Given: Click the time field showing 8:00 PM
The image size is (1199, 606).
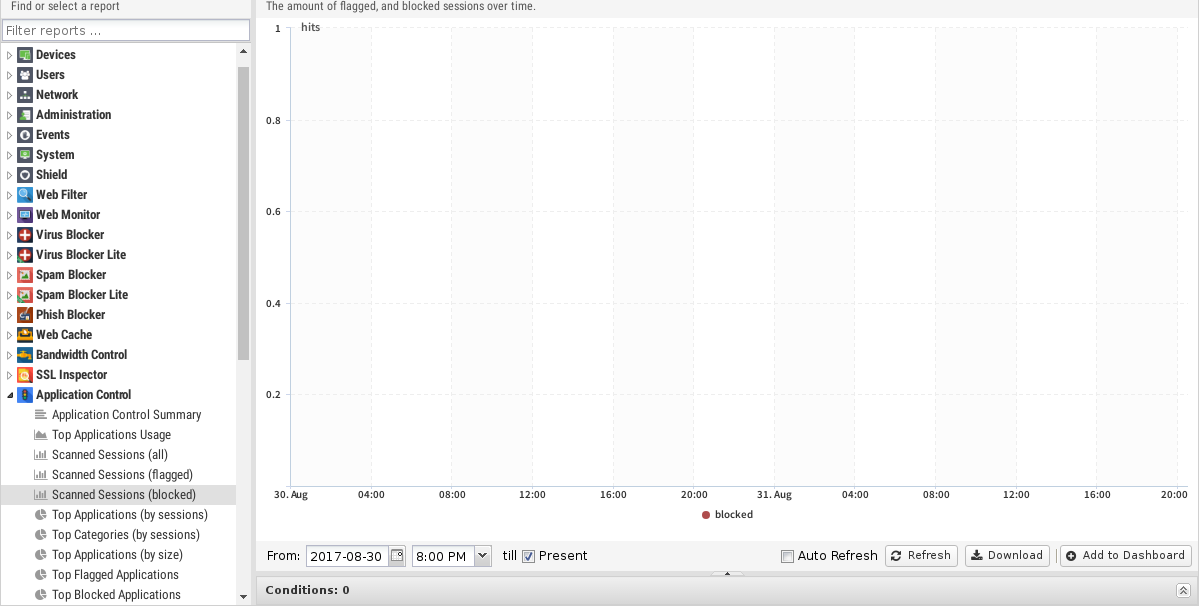Looking at the screenshot, I should [444, 556].
